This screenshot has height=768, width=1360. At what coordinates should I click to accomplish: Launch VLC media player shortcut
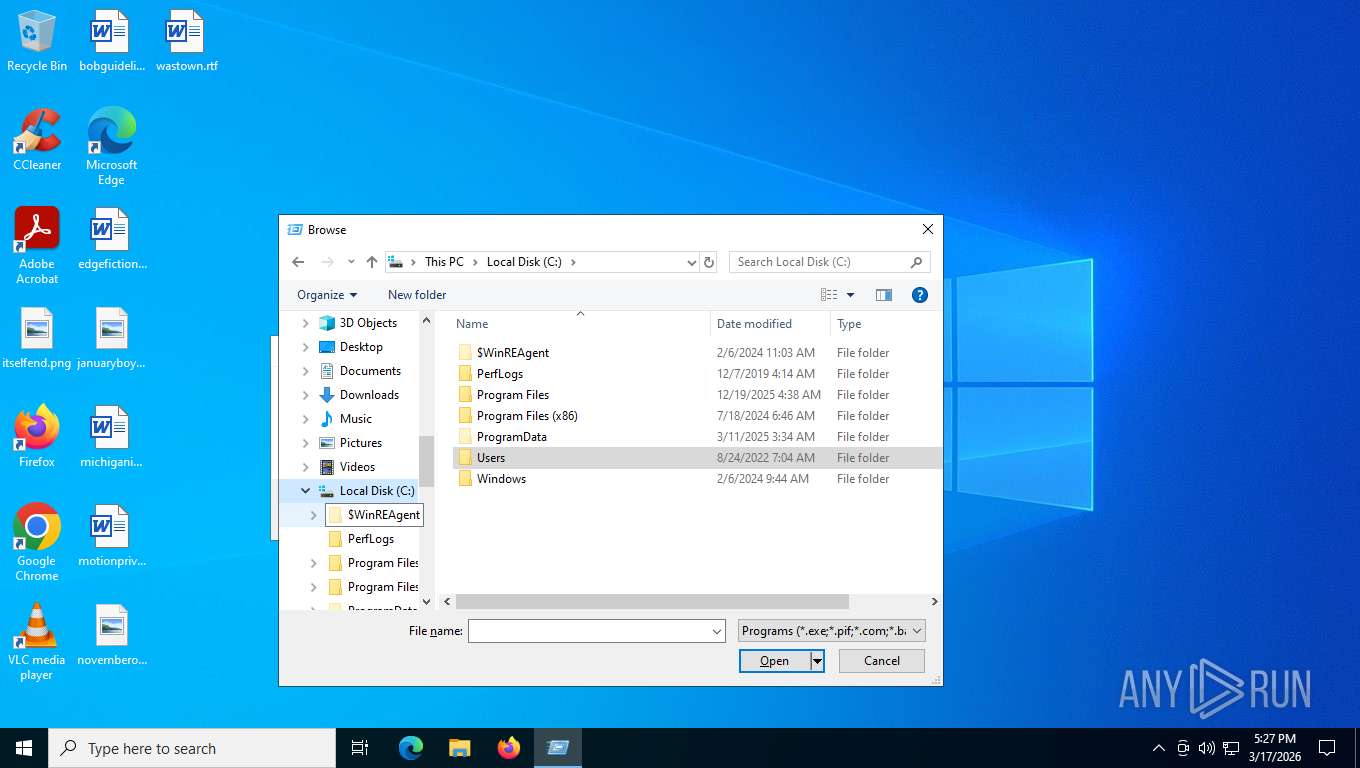click(37, 642)
